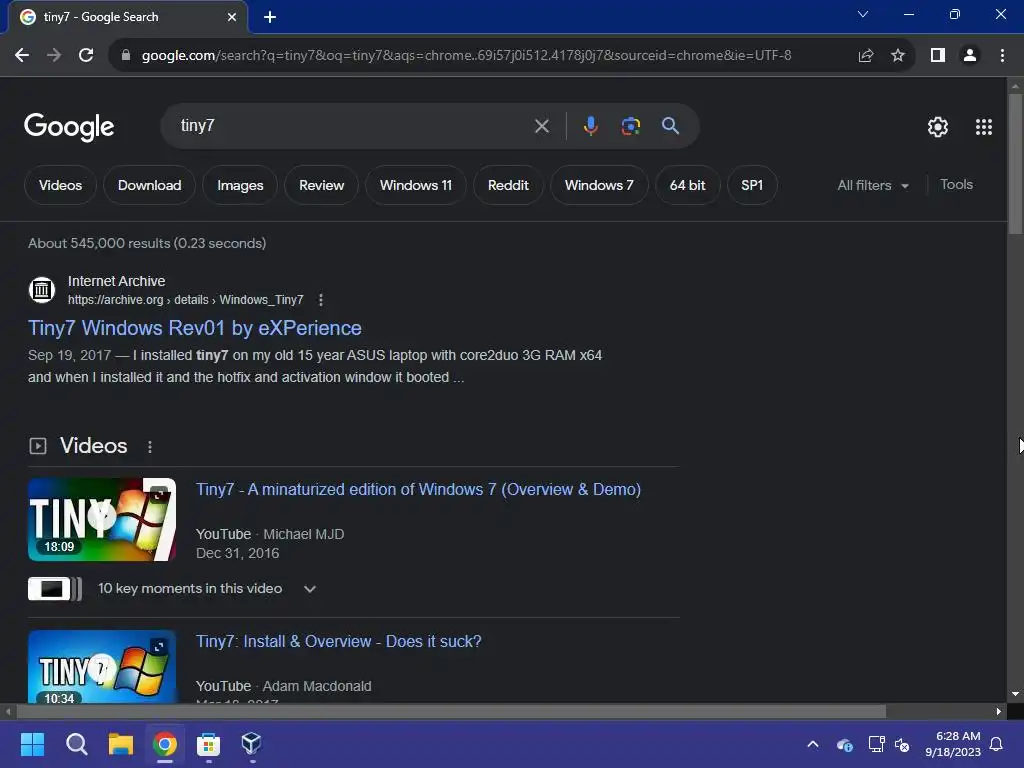The image size is (1024, 768).
Task: Open the Chrome profile menu
Action: 970,56
